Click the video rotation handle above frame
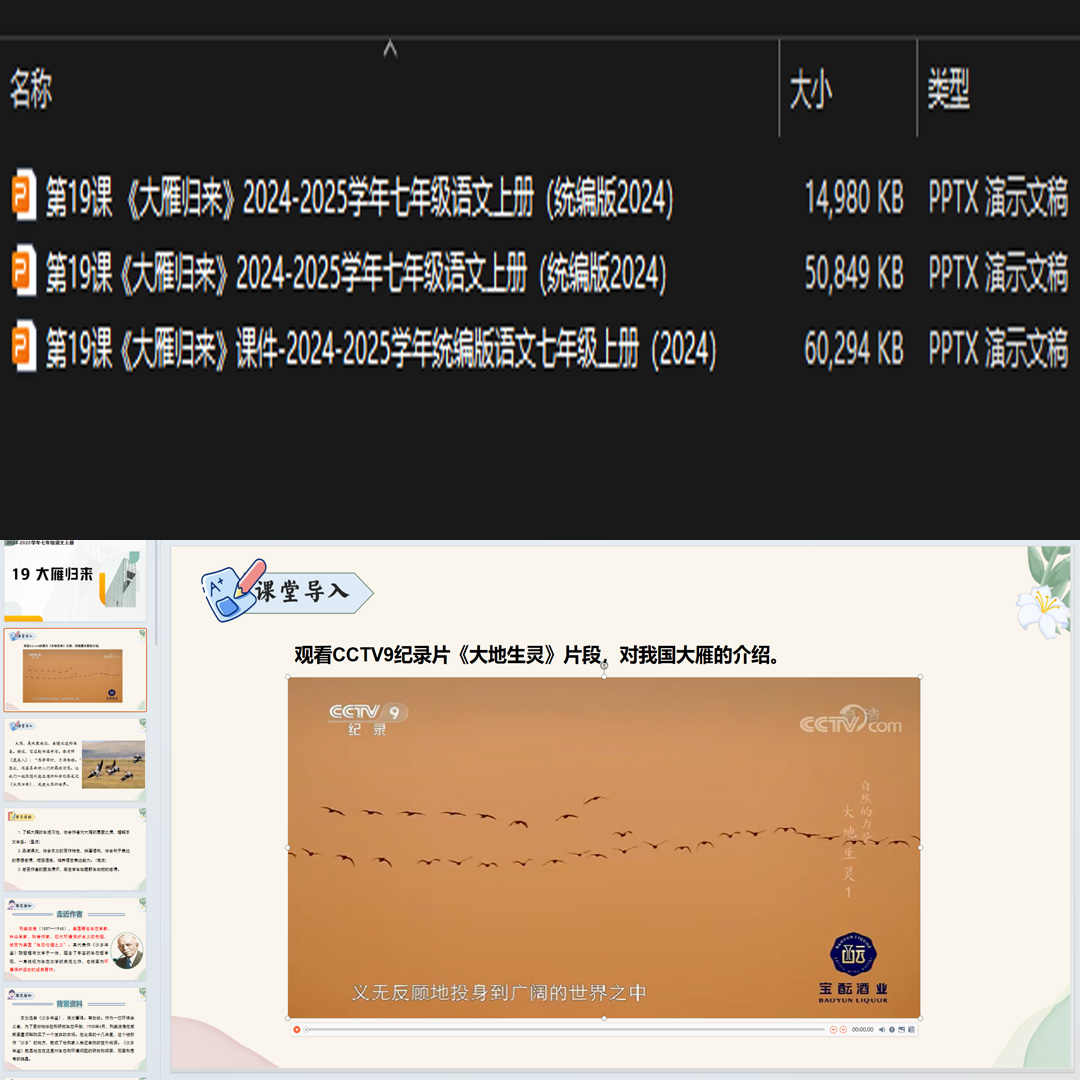 [604, 665]
